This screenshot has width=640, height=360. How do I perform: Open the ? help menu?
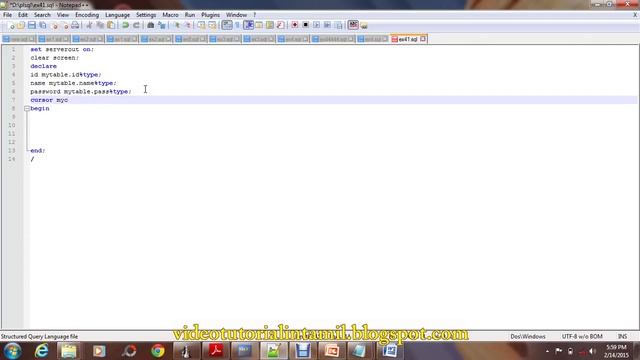pyautogui.click(x=255, y=15)
